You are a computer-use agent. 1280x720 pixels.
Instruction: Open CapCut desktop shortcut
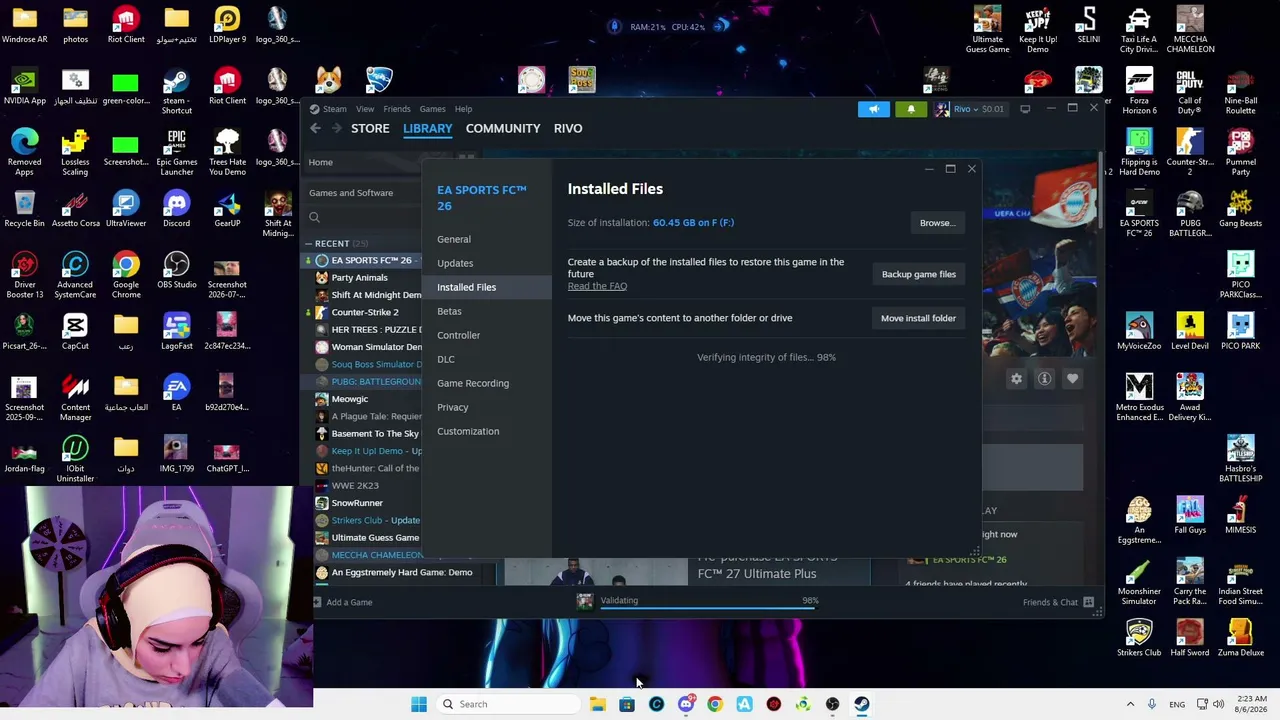tap(75, 332)
